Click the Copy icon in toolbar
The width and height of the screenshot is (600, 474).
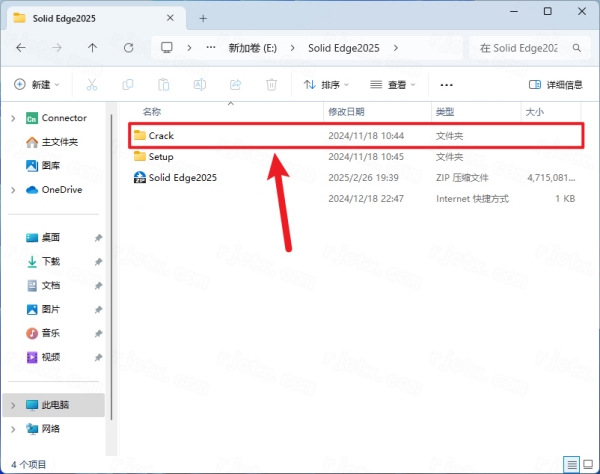[128, 85]
